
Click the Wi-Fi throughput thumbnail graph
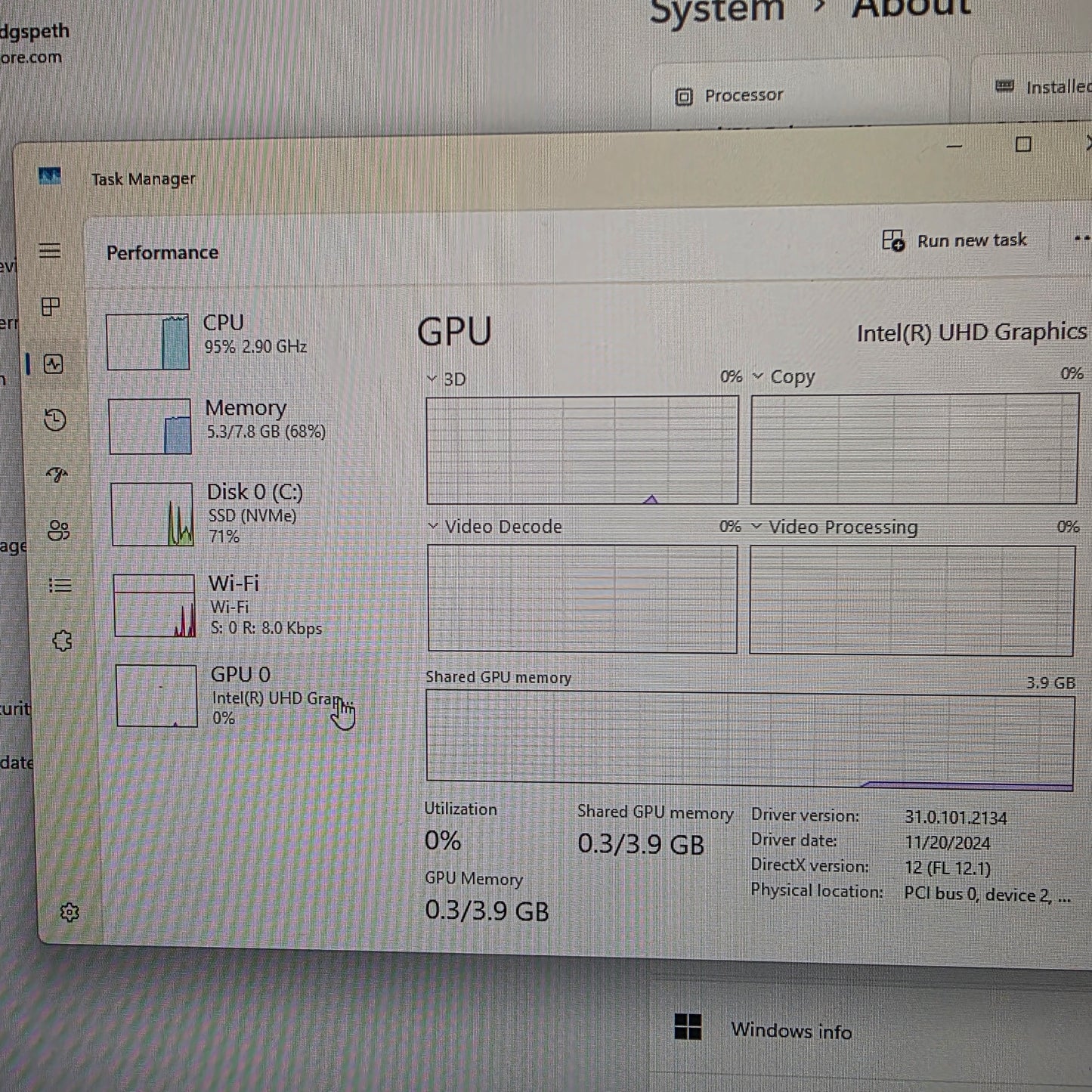pyautogui.click(x=154, y=605)
